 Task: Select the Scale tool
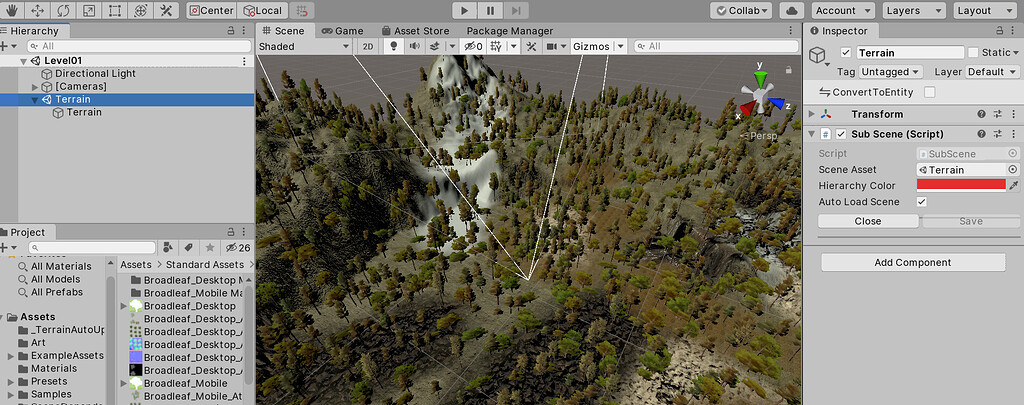click(x=89, y=10)
